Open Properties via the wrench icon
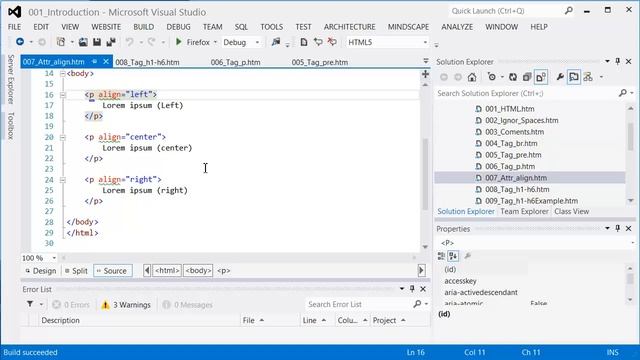This screenshot has width=640, height=360. pyautogui.click(x=560, y=77)
